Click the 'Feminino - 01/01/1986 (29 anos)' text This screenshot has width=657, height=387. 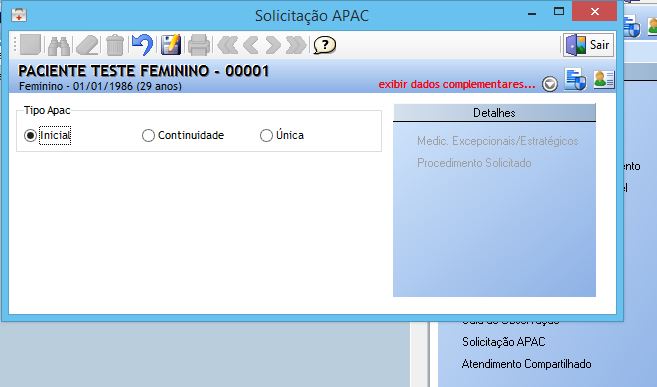point(101,86)
